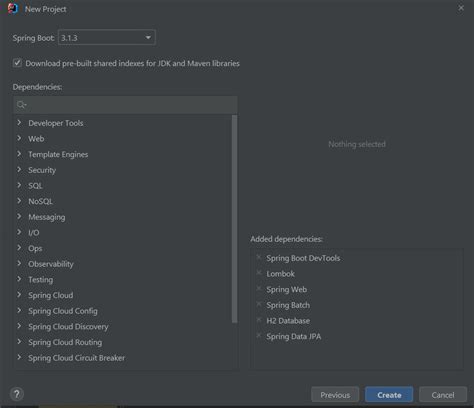474x408 pixels.
Task: Select Spring Boot DevTools in added dependencies
Action: [x=303, y=258]
